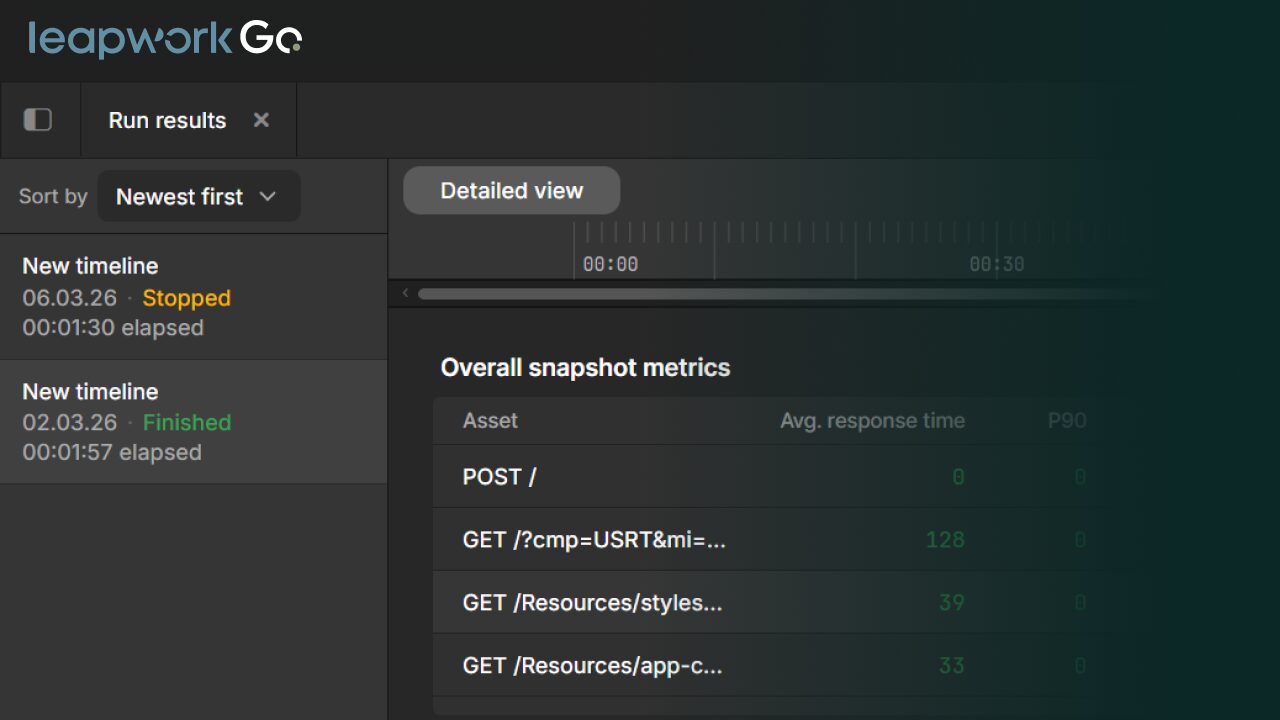Sort by the Asset column header
Image resolution: width=1280 pixels, height=720 pixels.
click(x=490, y=421)
